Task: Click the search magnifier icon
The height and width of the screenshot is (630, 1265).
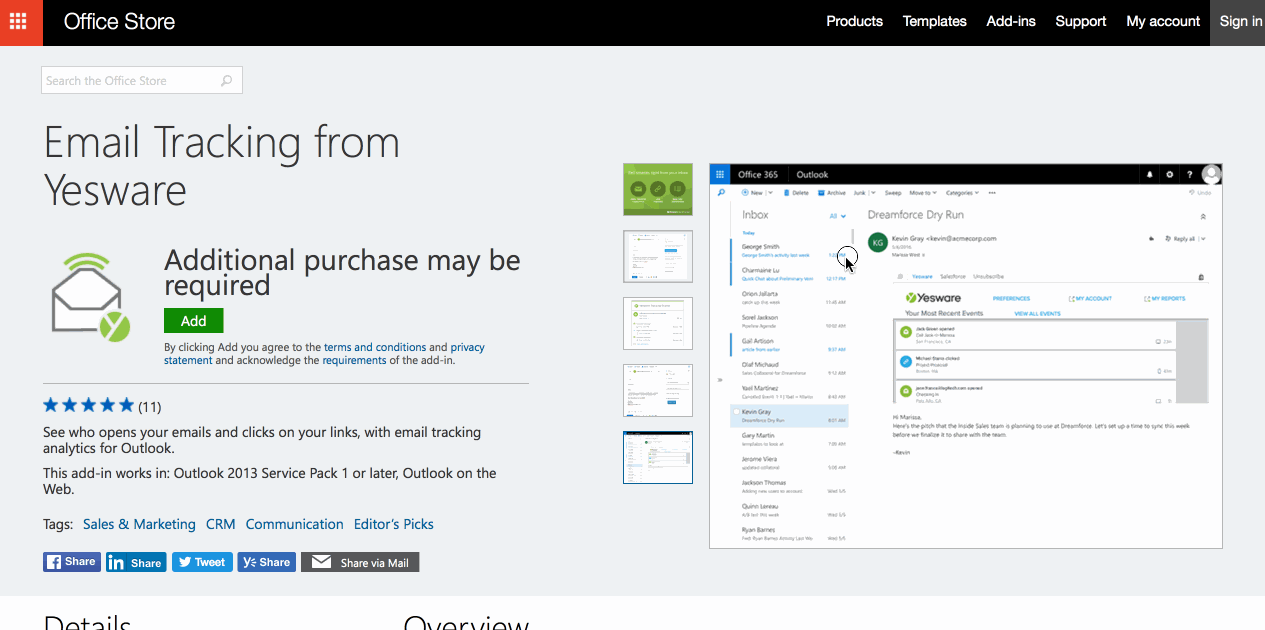Action: click(x=226, y=81)
